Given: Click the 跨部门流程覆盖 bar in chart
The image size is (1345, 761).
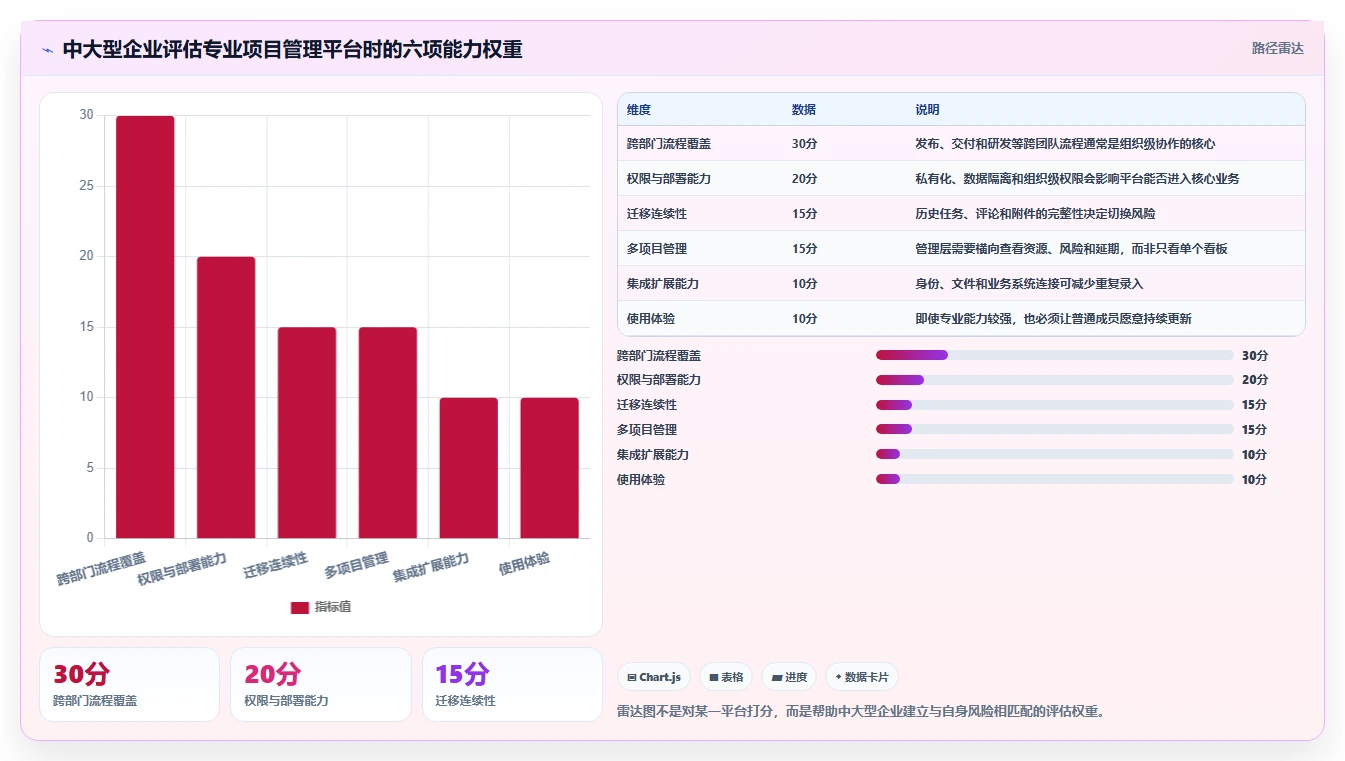Looking at the screenshot, I should click(145, 327).
